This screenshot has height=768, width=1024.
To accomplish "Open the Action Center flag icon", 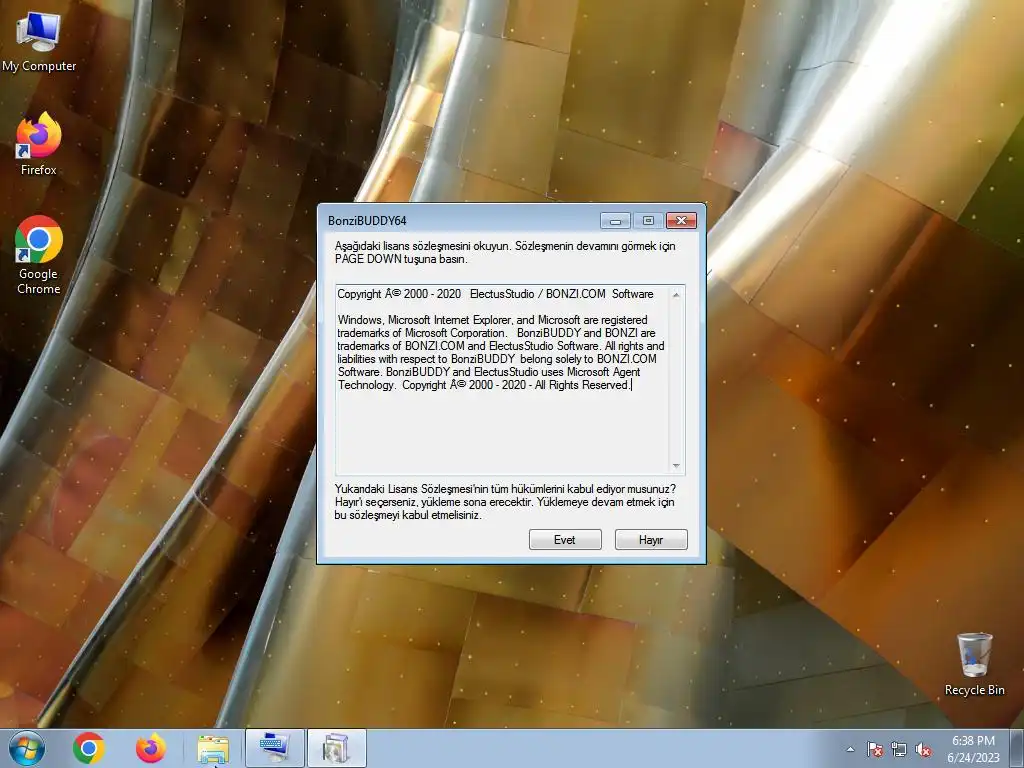I will [875, 749].
